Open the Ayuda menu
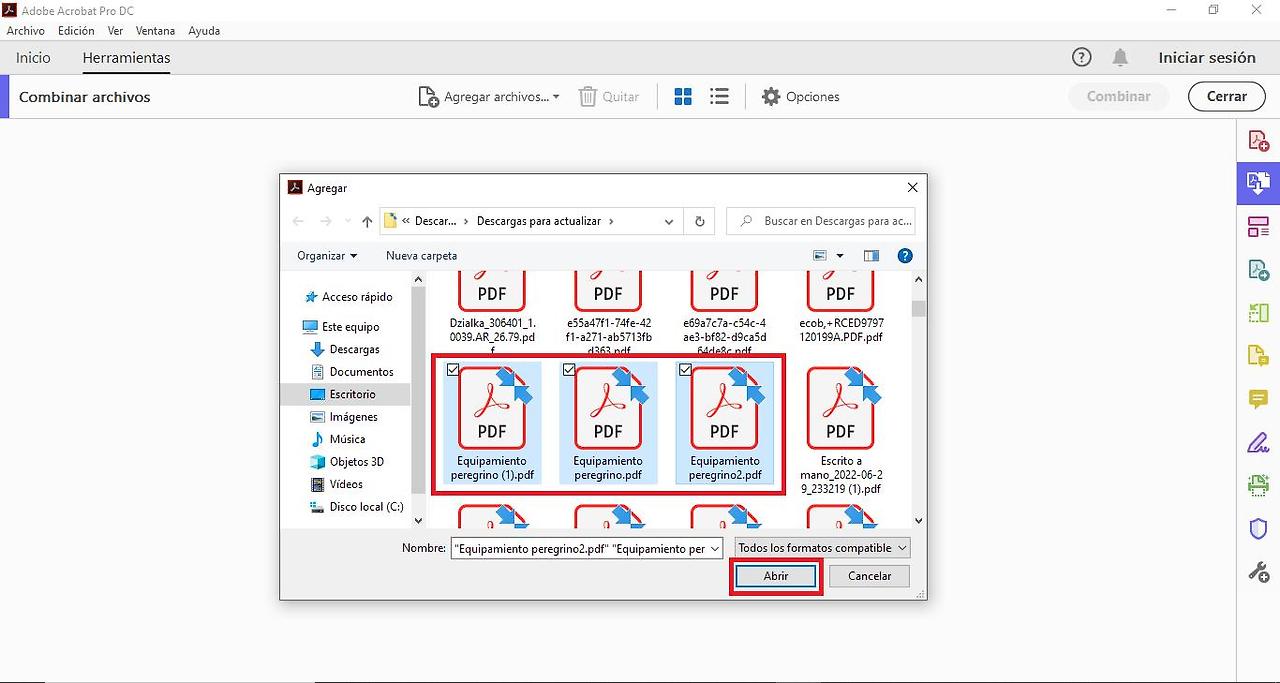1280x683 pixels. coord(204,31)
